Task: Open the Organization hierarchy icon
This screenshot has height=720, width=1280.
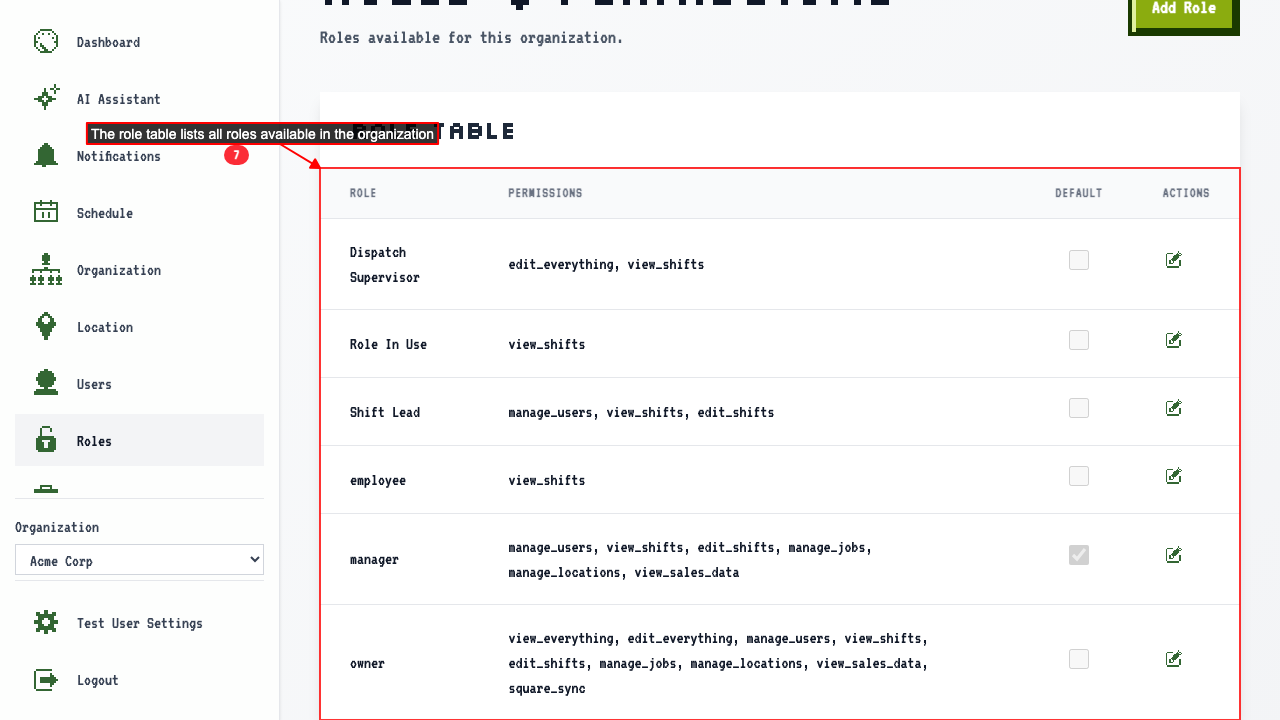Action: click(x=46, y=269)
